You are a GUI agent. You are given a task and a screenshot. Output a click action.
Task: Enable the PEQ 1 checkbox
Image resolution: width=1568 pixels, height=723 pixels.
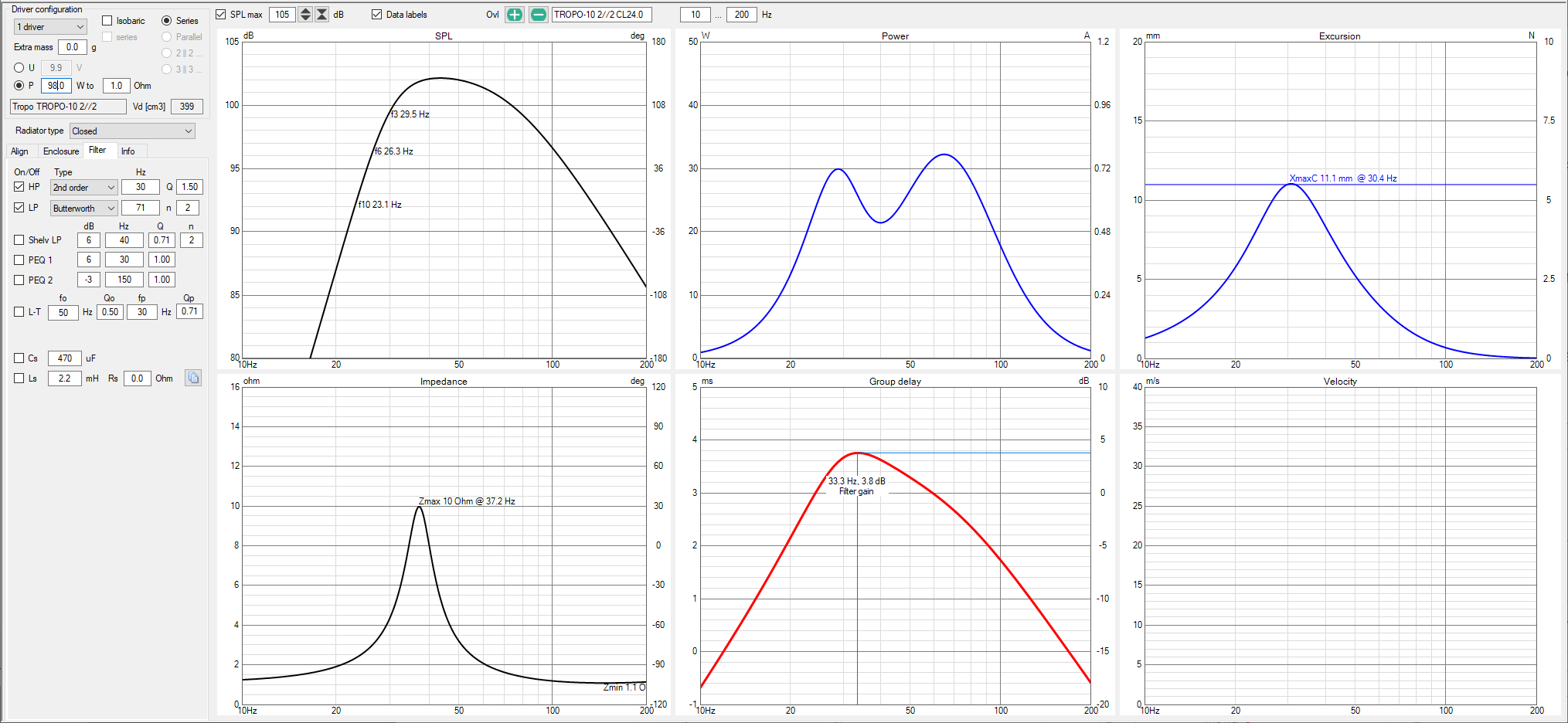[19, 260]
